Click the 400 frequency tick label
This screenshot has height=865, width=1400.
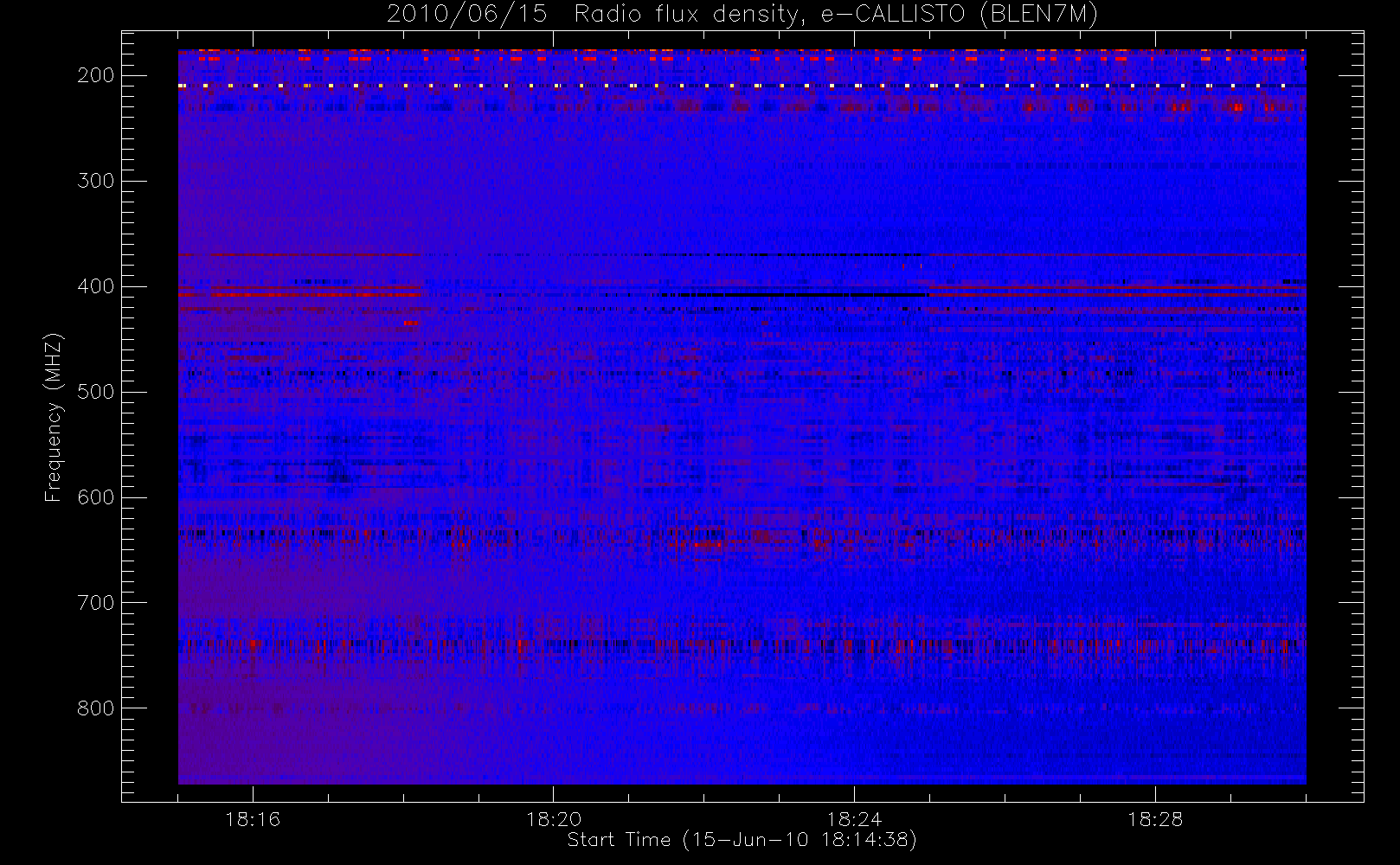(96, 286)
